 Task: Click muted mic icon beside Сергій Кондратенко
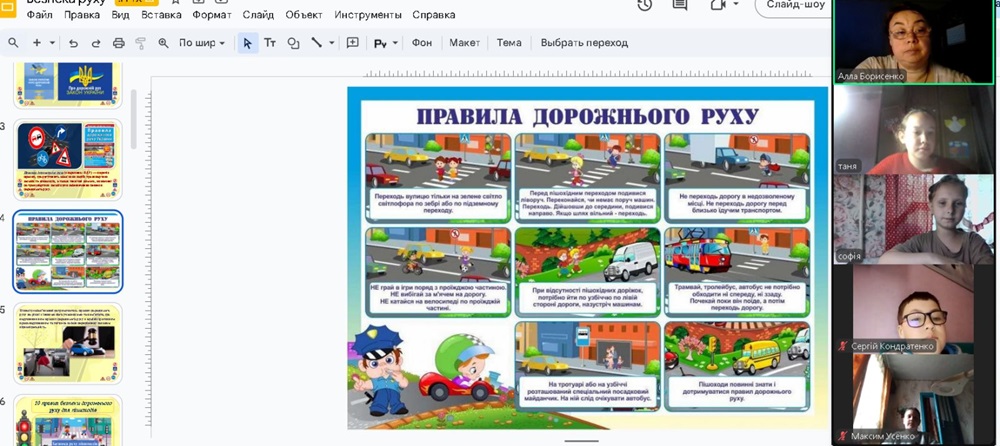point(843,346)
